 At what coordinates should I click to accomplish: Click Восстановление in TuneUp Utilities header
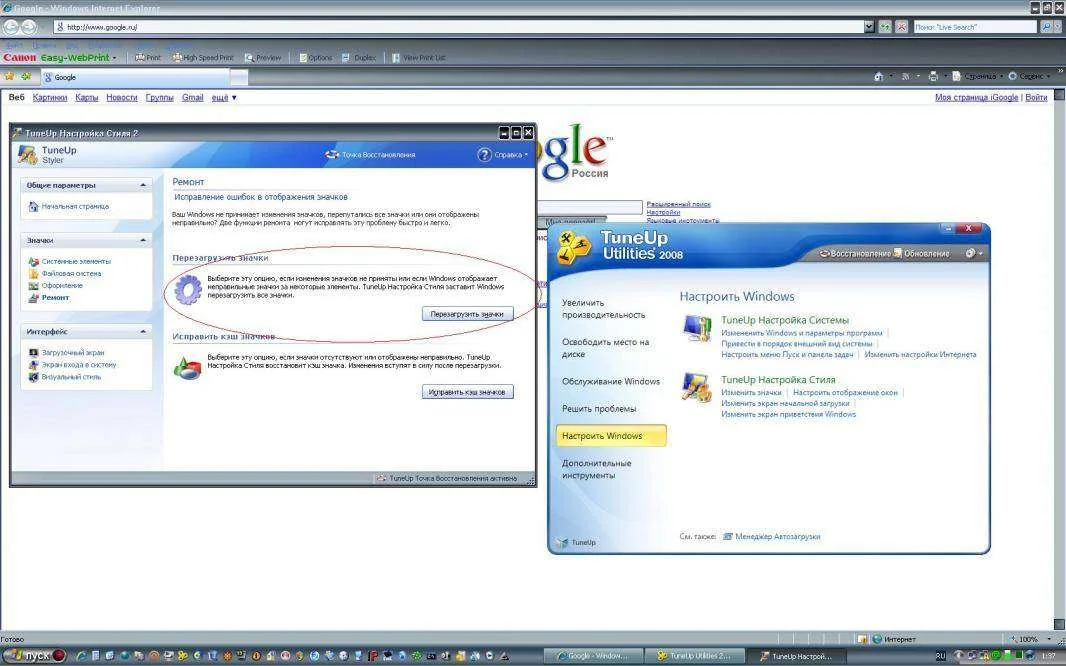point(855,253)
